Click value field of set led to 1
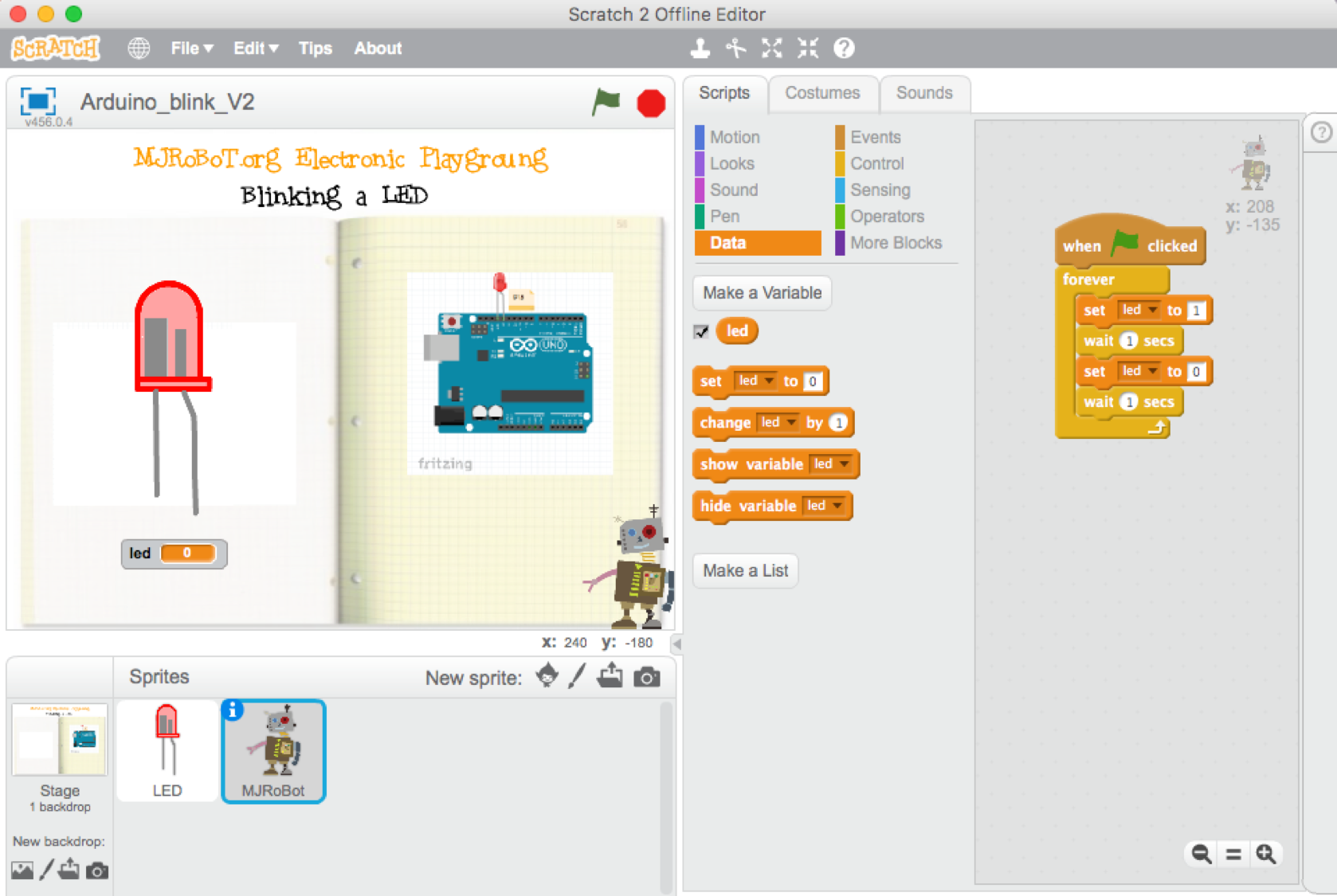The height and width of the screenshot is (896, 1337). [x=1196, y=311]
